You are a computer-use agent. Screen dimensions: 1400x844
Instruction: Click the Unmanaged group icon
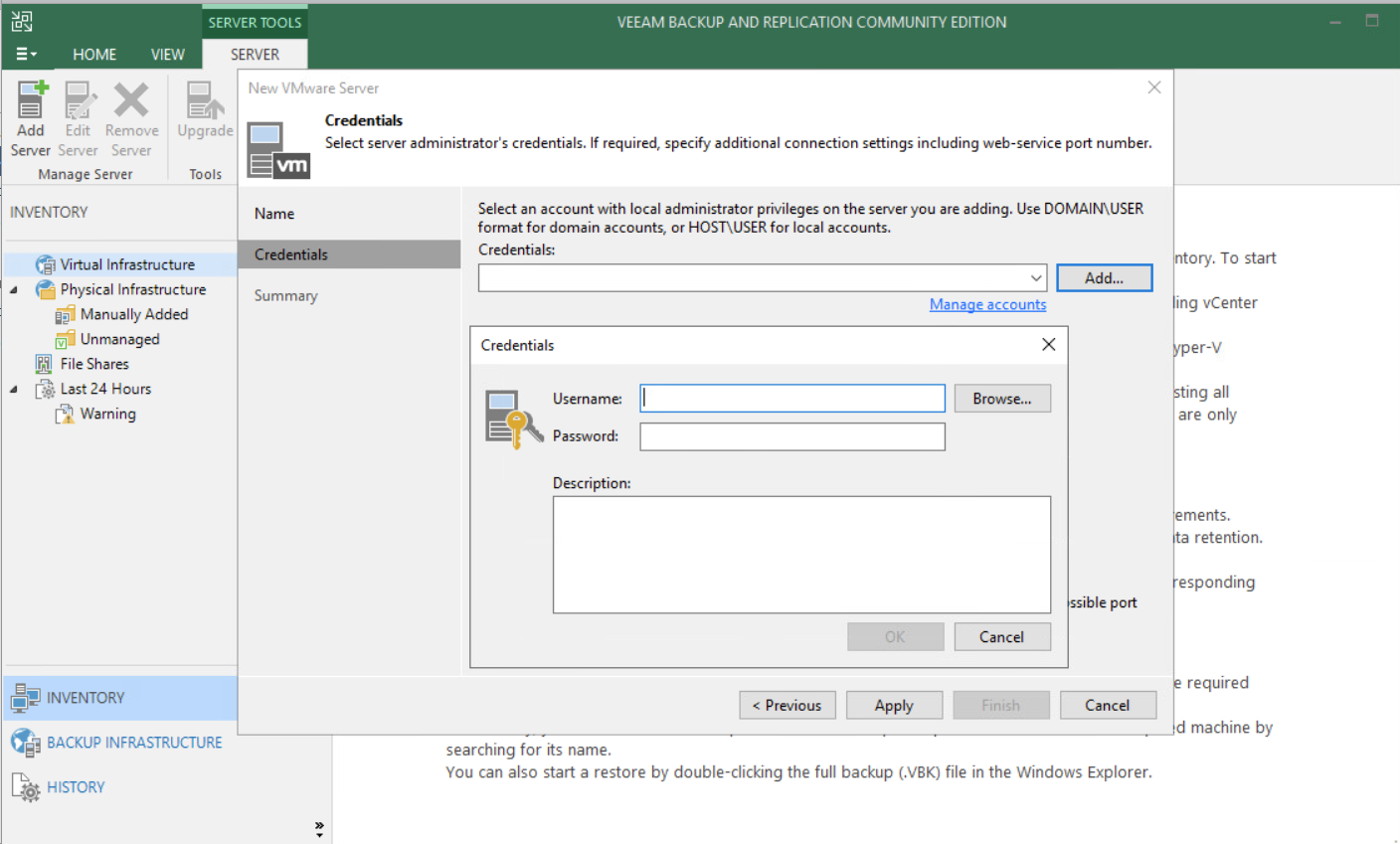(x=65, y=339)
